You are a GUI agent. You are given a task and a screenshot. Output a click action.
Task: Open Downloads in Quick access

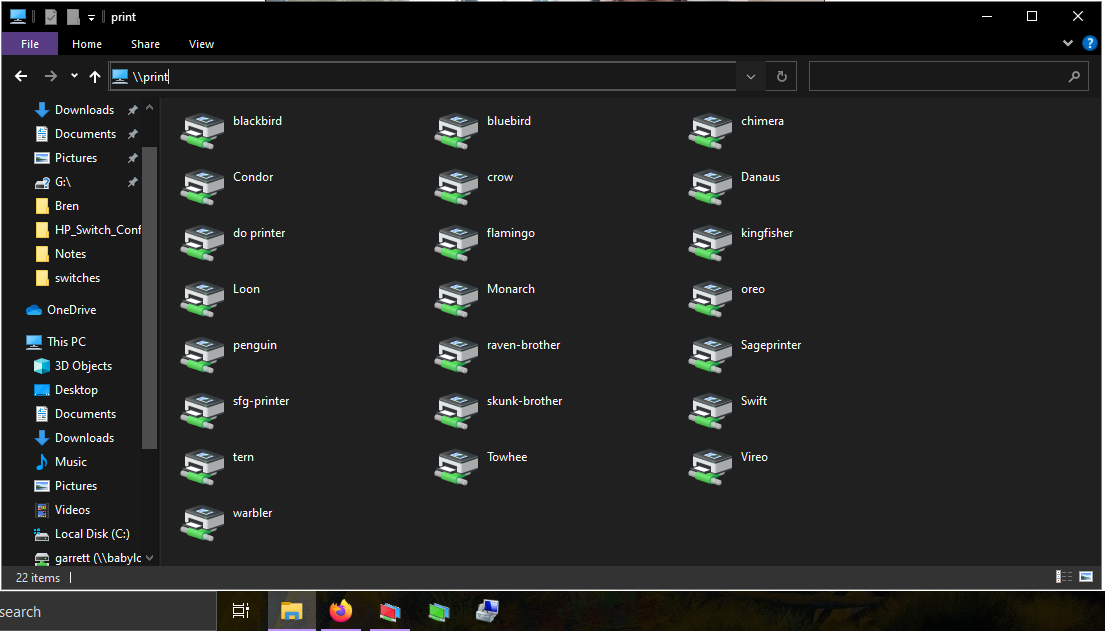point(85,109)
